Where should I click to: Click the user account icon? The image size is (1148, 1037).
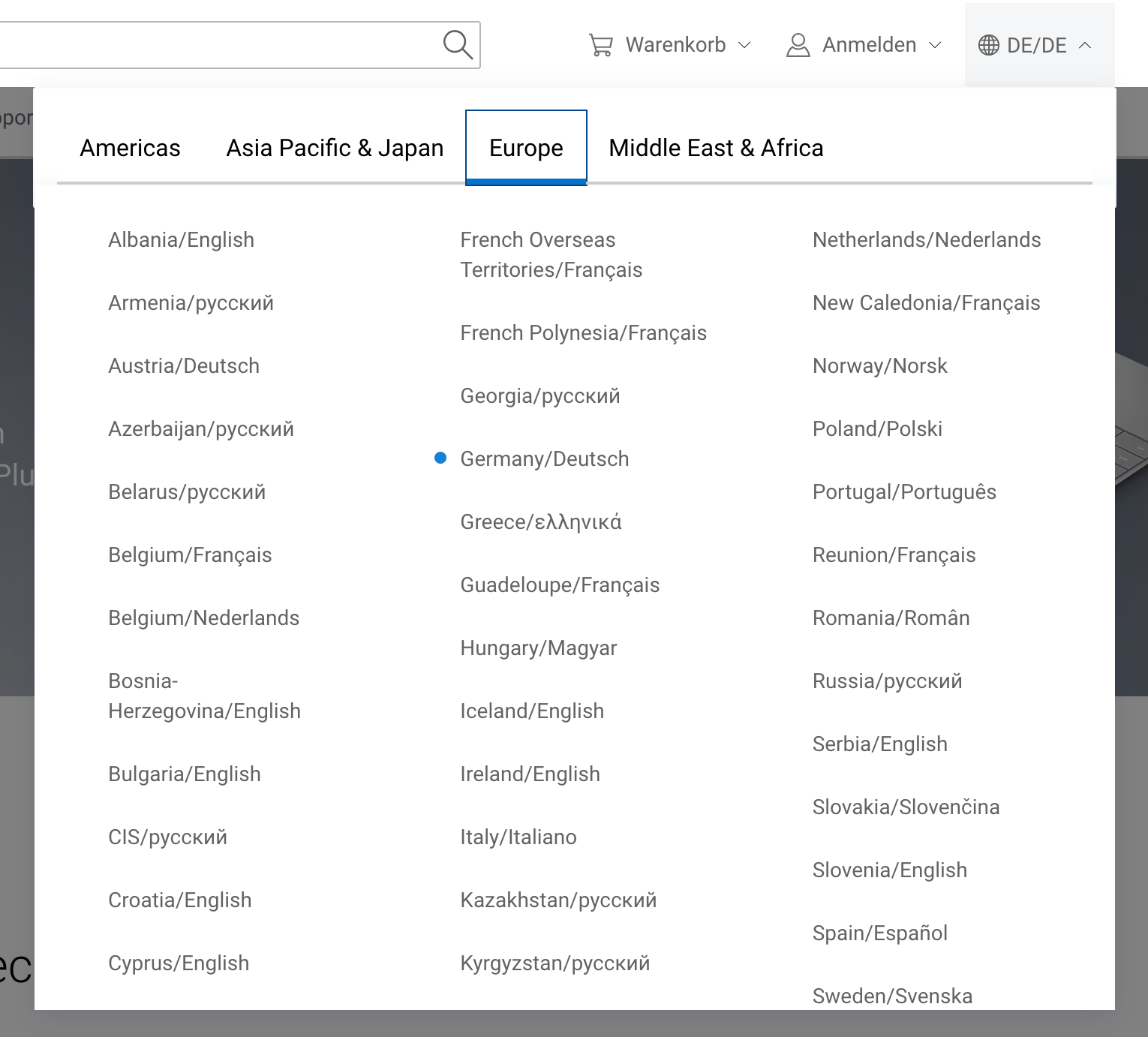(x=798, y=45)
